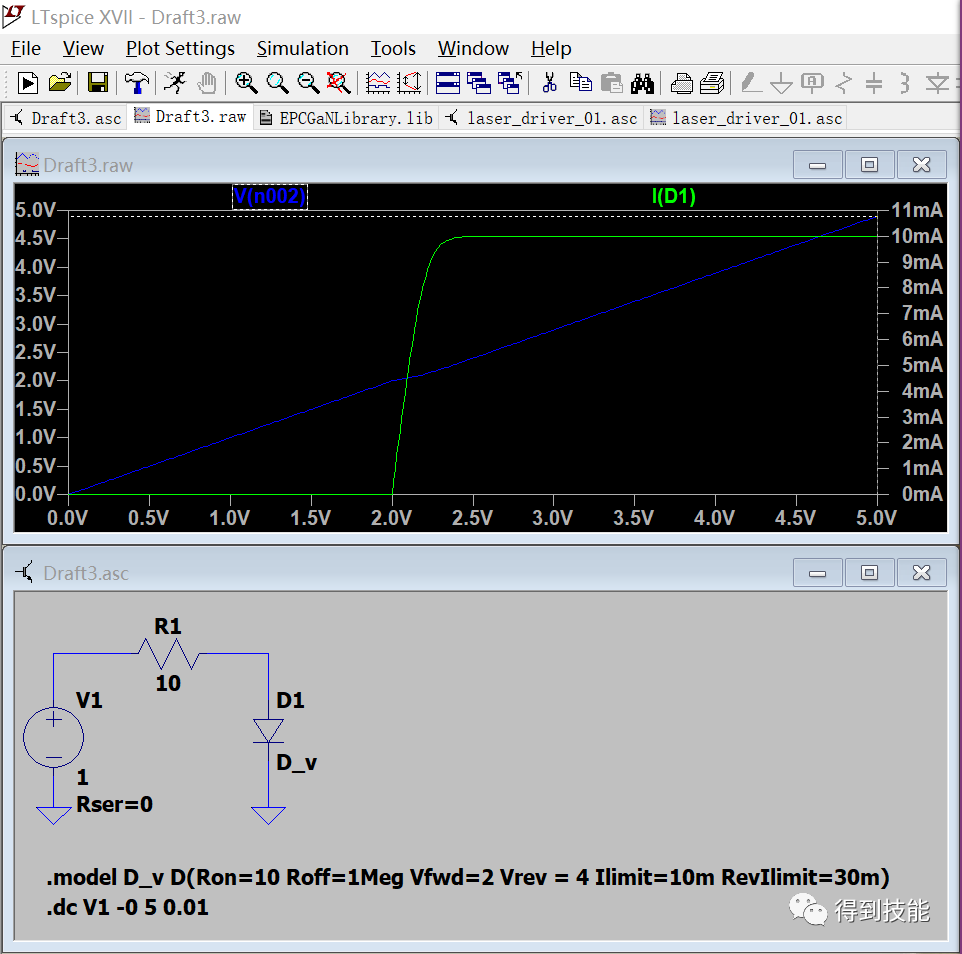Click the 11mA right axis label
This screenshot has width=962, height=954.
click(x=917, y=210)
